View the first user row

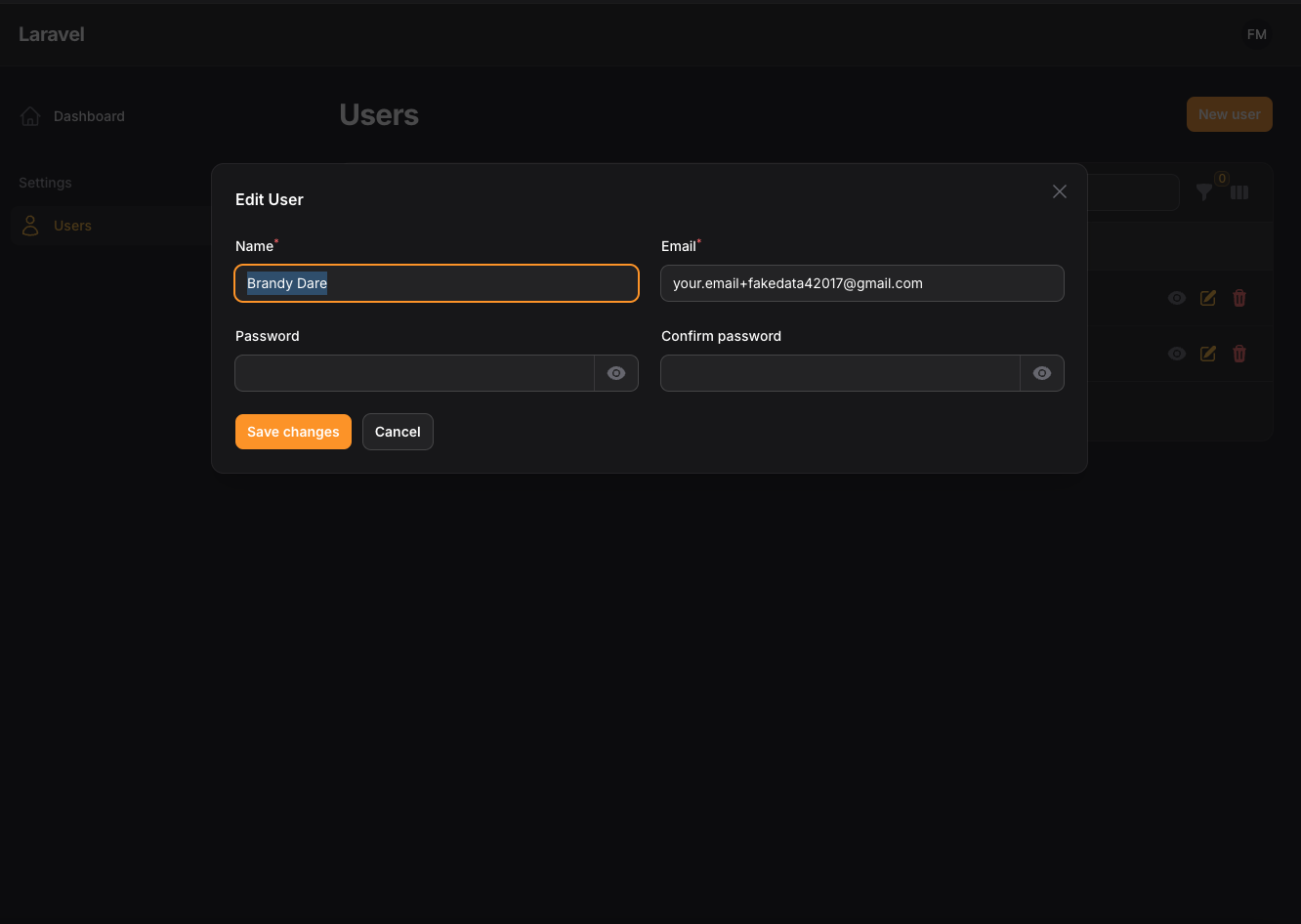click(1177, 298)
